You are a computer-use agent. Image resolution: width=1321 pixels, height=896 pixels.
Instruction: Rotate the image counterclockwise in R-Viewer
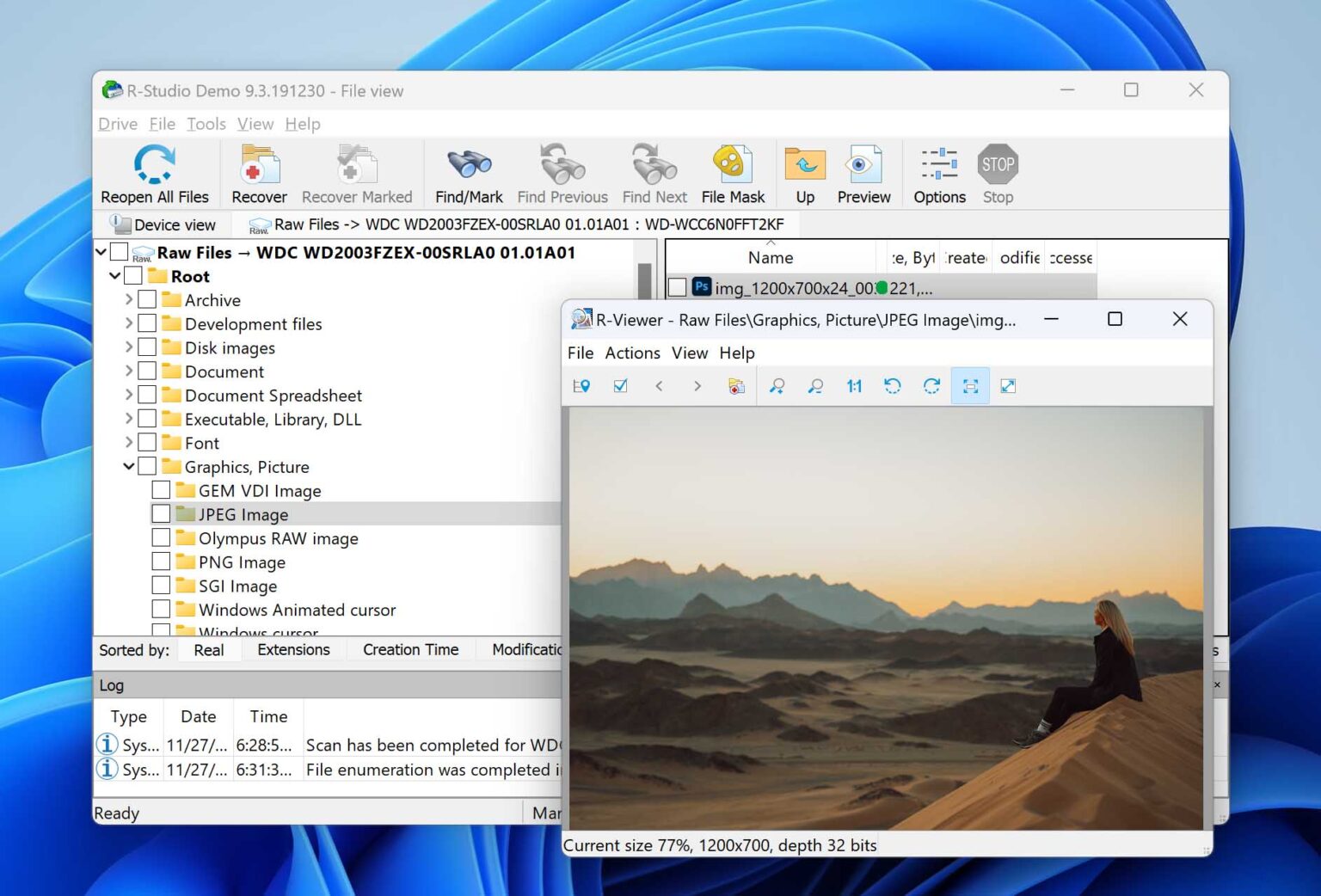pyautogui.click(x=893, y=385)
